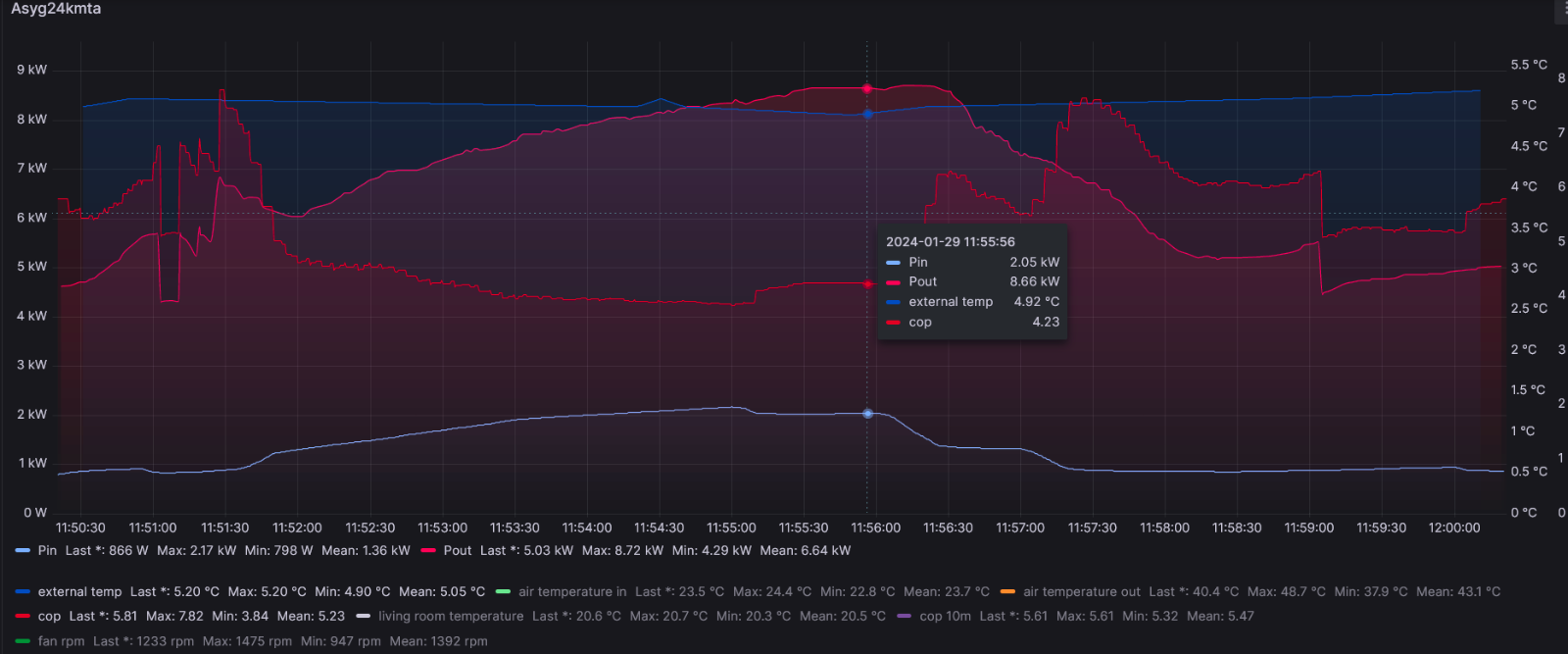
Task: Click the orange air temperature out swatch
Action: tap(1007, 592)
